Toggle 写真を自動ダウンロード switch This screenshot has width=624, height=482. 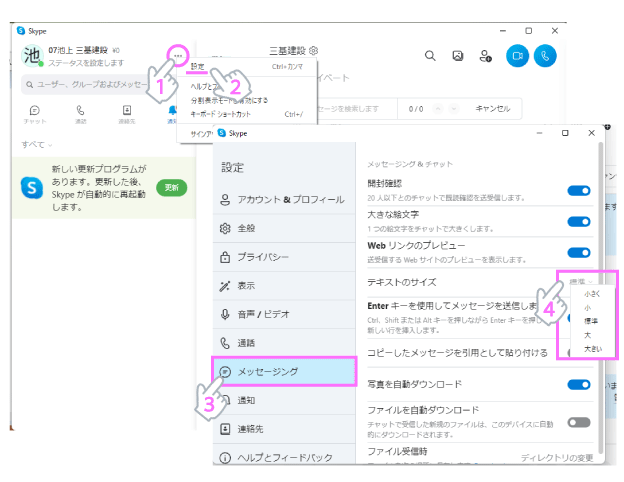579,384
